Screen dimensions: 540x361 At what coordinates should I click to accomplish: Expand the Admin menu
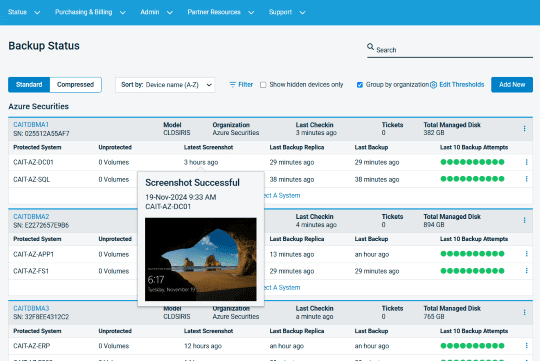click(x=156, y=12)
